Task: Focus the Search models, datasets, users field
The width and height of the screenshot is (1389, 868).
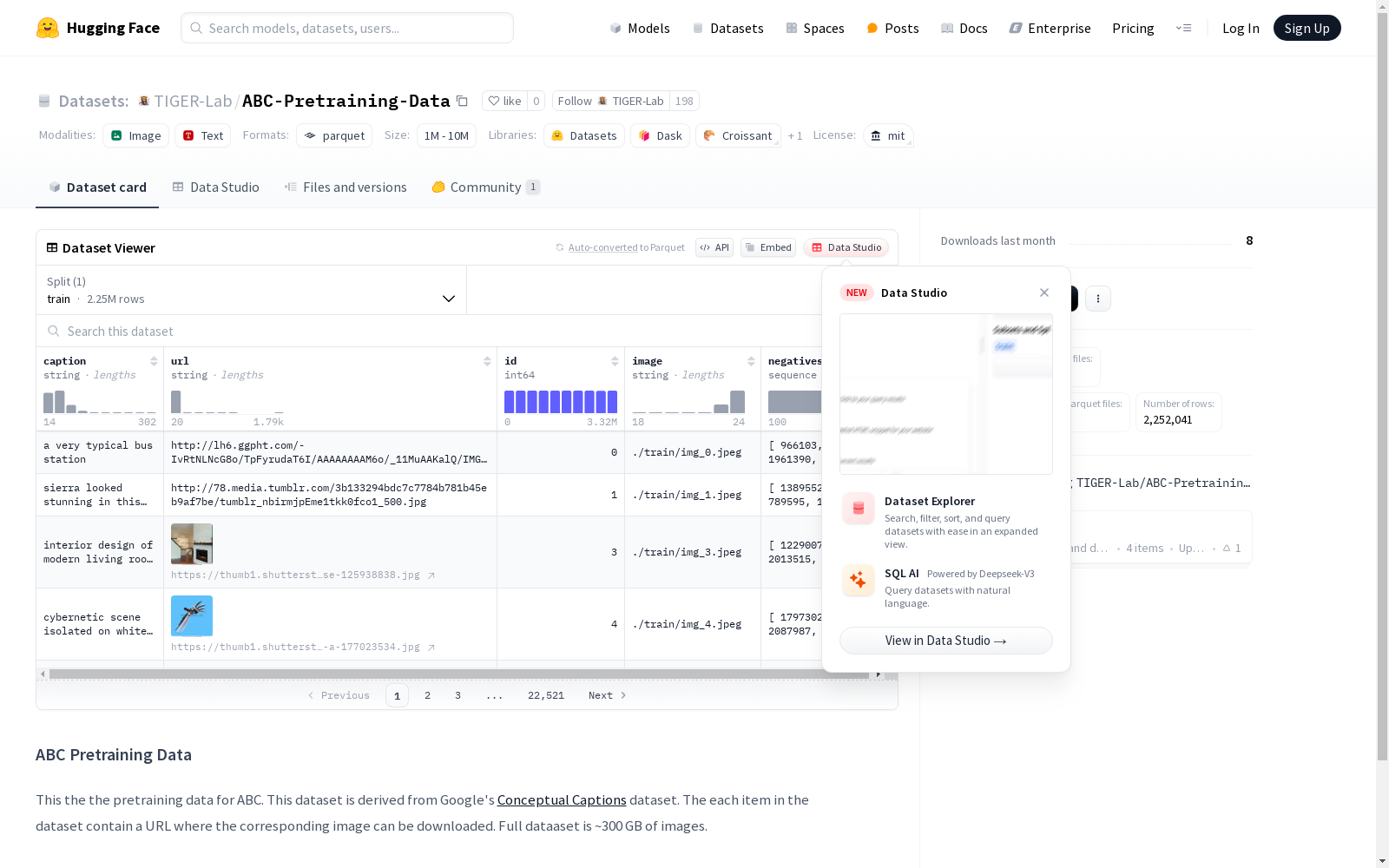Action: pyautogui.click(x=347, y=28)
